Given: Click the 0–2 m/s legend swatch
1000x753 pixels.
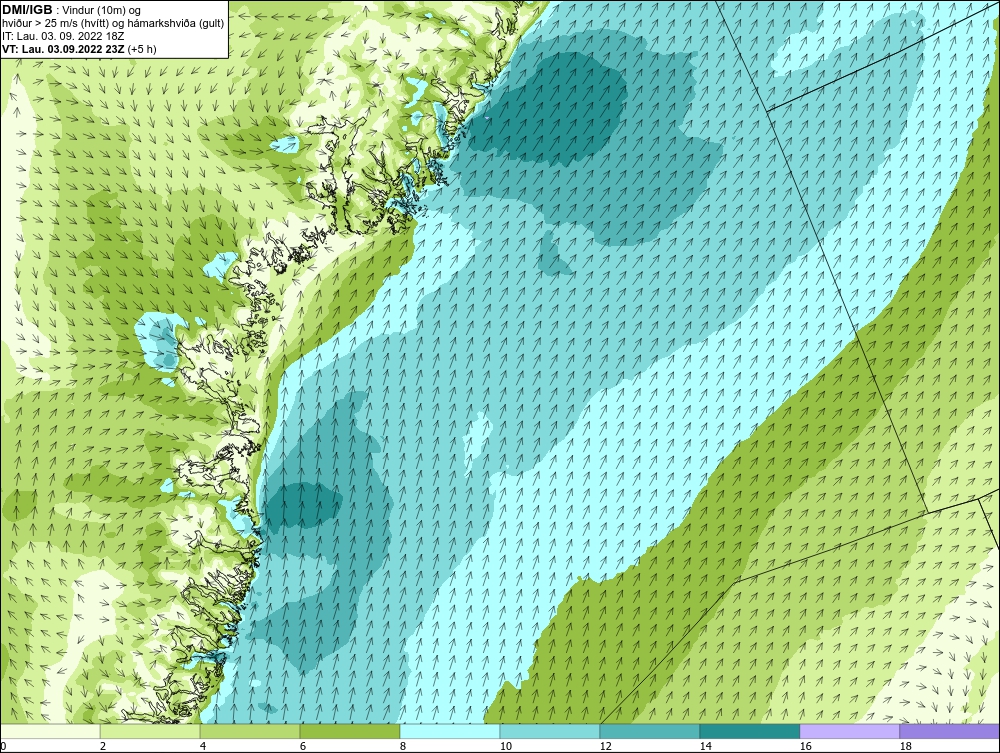Looking at the screenshot, I should pyautogui.click(x=50, y=731).
